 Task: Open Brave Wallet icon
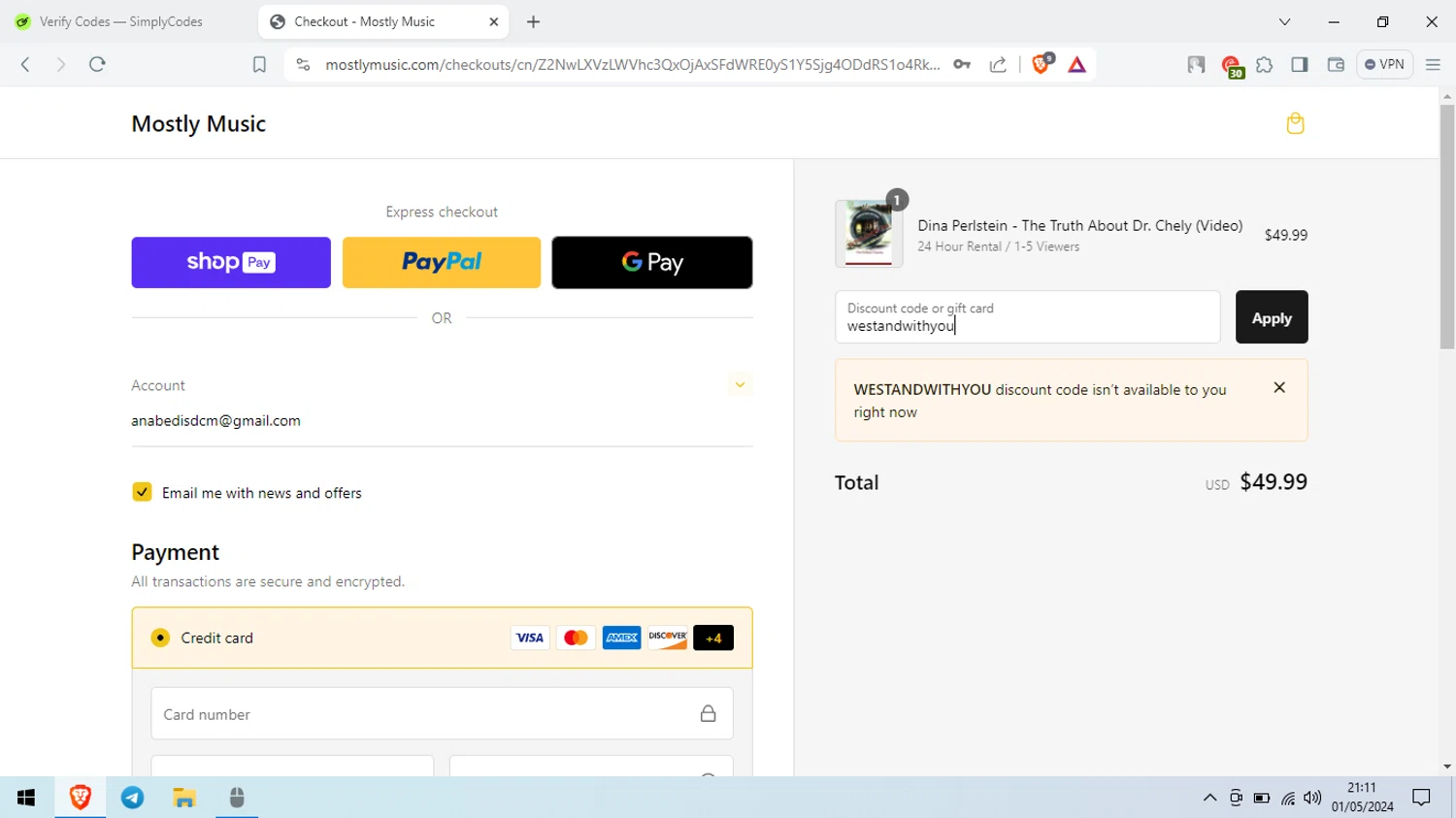1336,64
